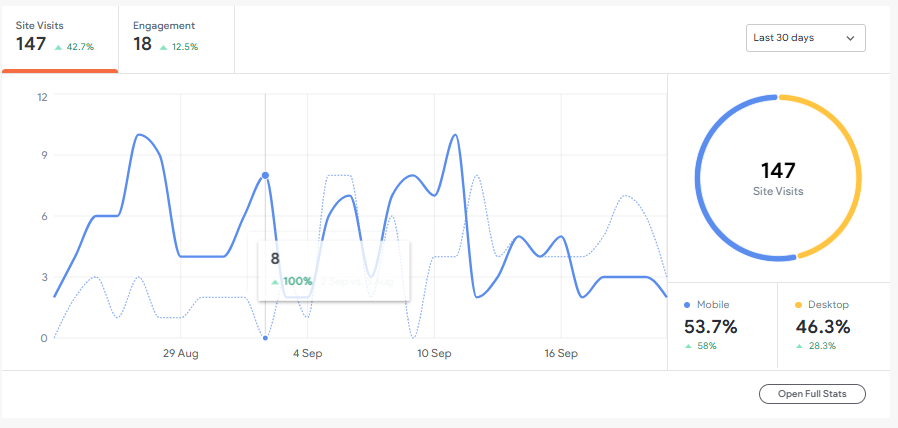Viewport: 898px width, 428px height.
Task: Select the Site Visits tab
Action: click(59, 36)
